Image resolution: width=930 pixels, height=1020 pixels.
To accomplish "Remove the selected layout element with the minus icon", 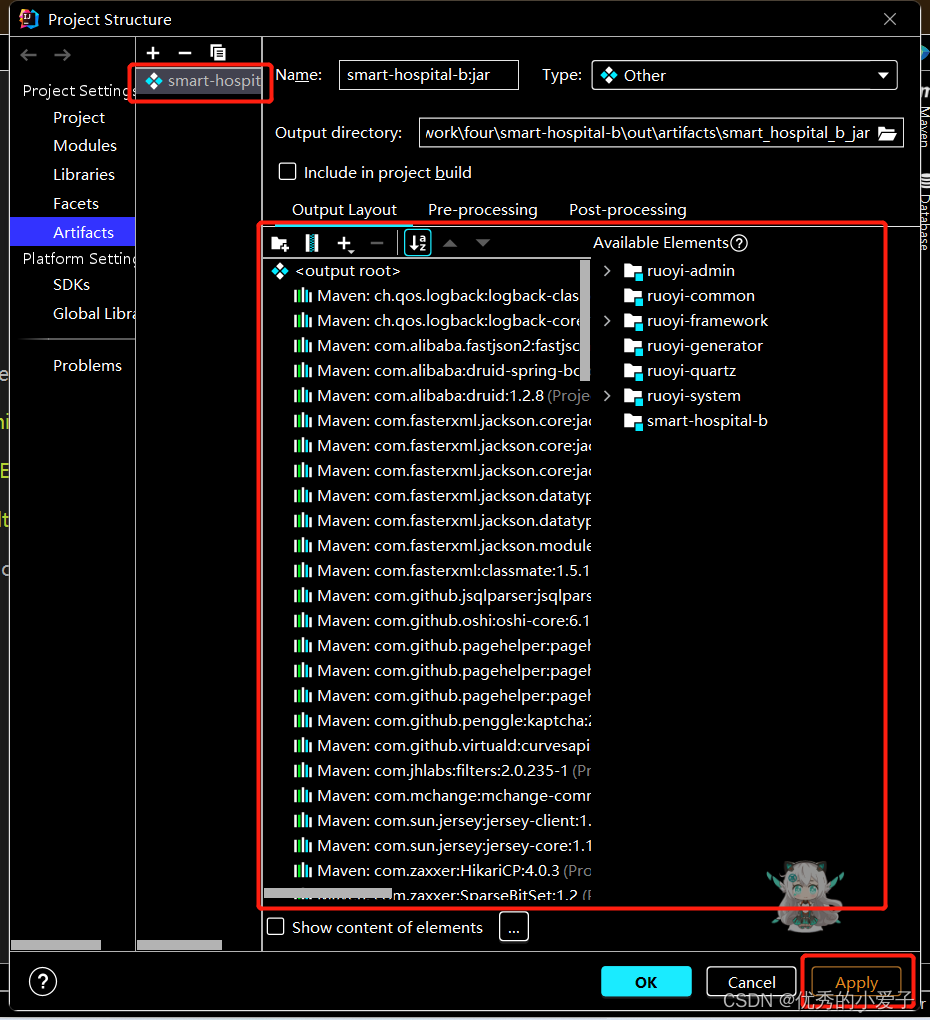I will point(377,243).
